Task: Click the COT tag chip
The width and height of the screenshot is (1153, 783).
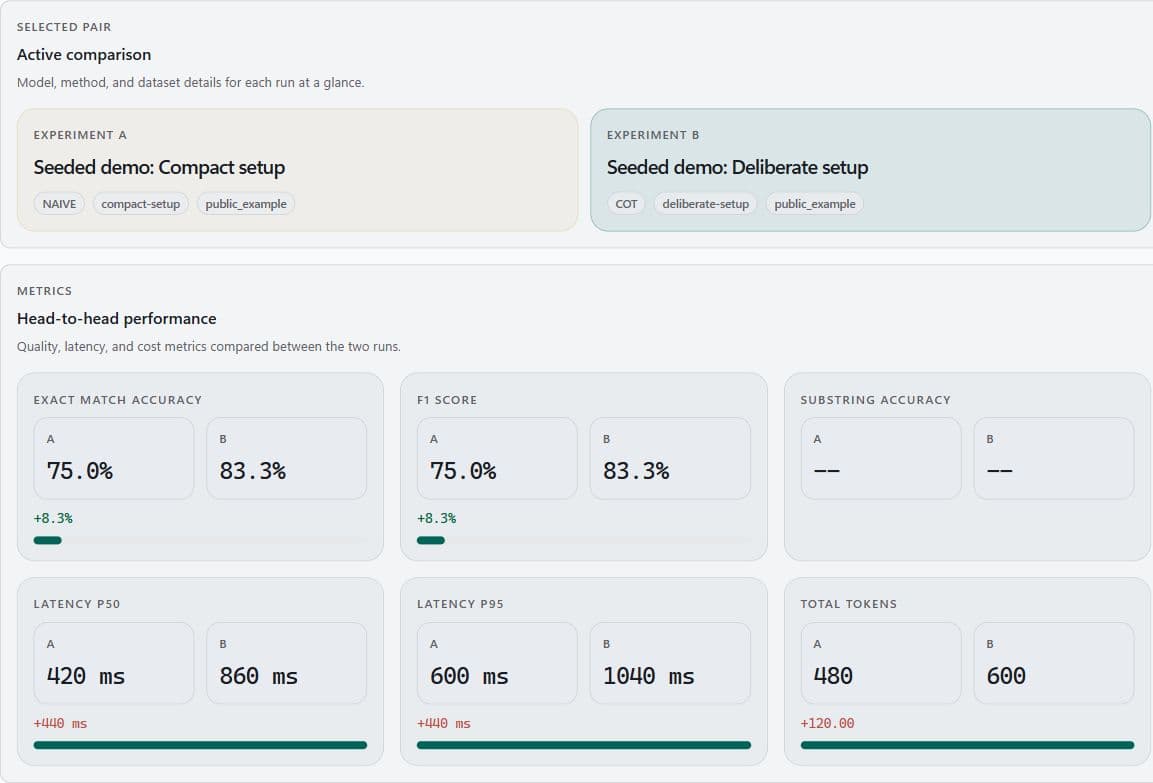Action: click(627, 204)
